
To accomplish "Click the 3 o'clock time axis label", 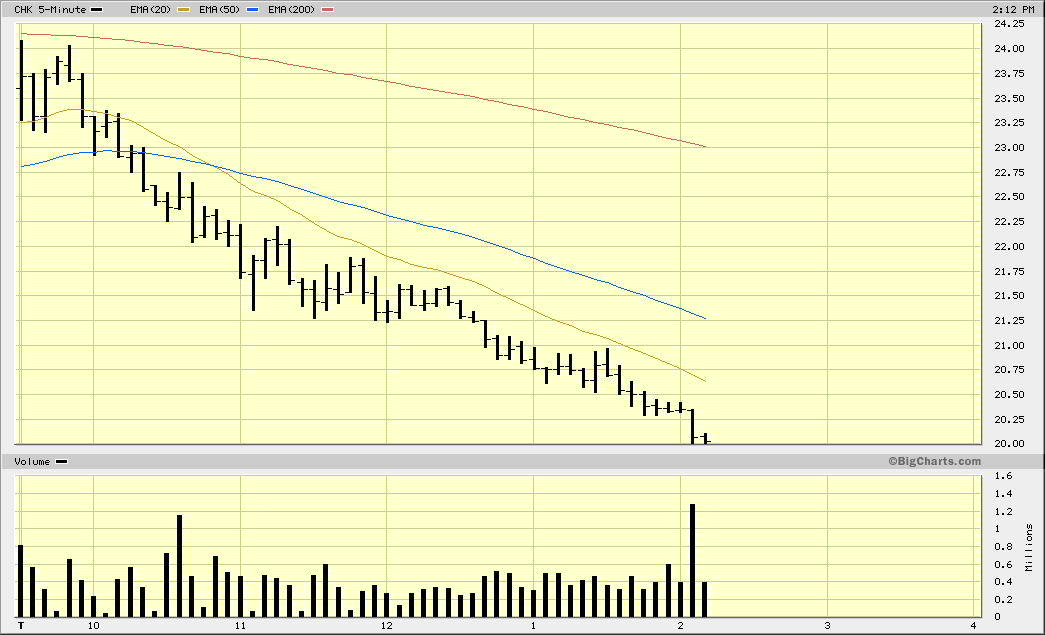I will 828,626.
